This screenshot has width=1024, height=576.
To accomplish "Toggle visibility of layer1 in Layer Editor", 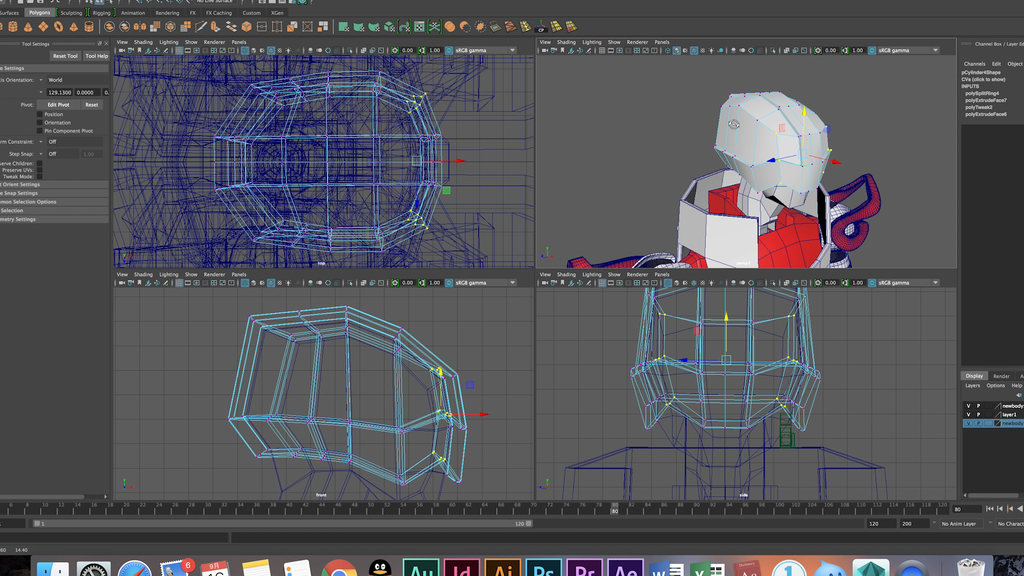I will click(x=968, y=414).
